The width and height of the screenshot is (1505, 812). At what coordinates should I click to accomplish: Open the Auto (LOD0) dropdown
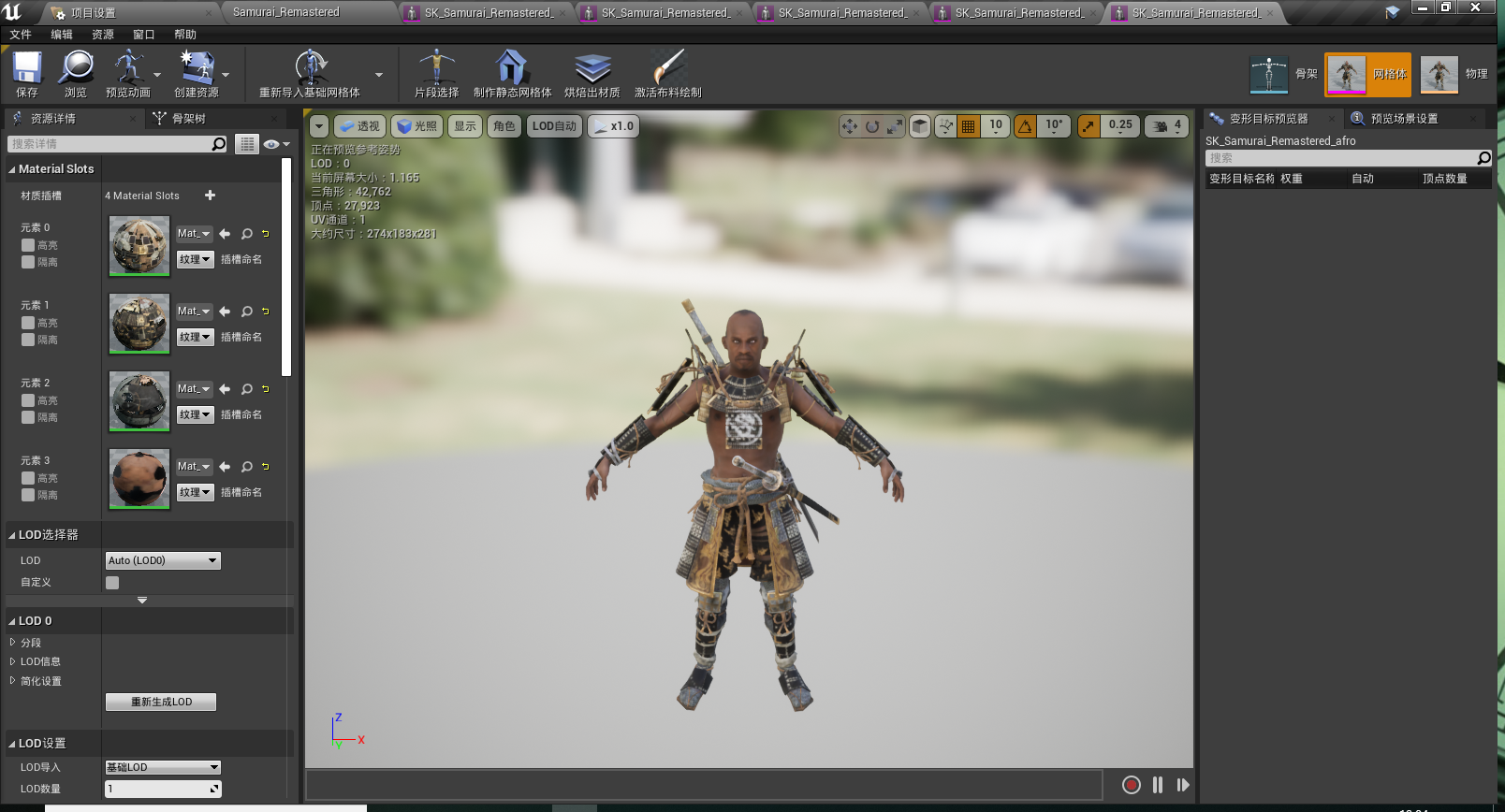tap(163, 560)
